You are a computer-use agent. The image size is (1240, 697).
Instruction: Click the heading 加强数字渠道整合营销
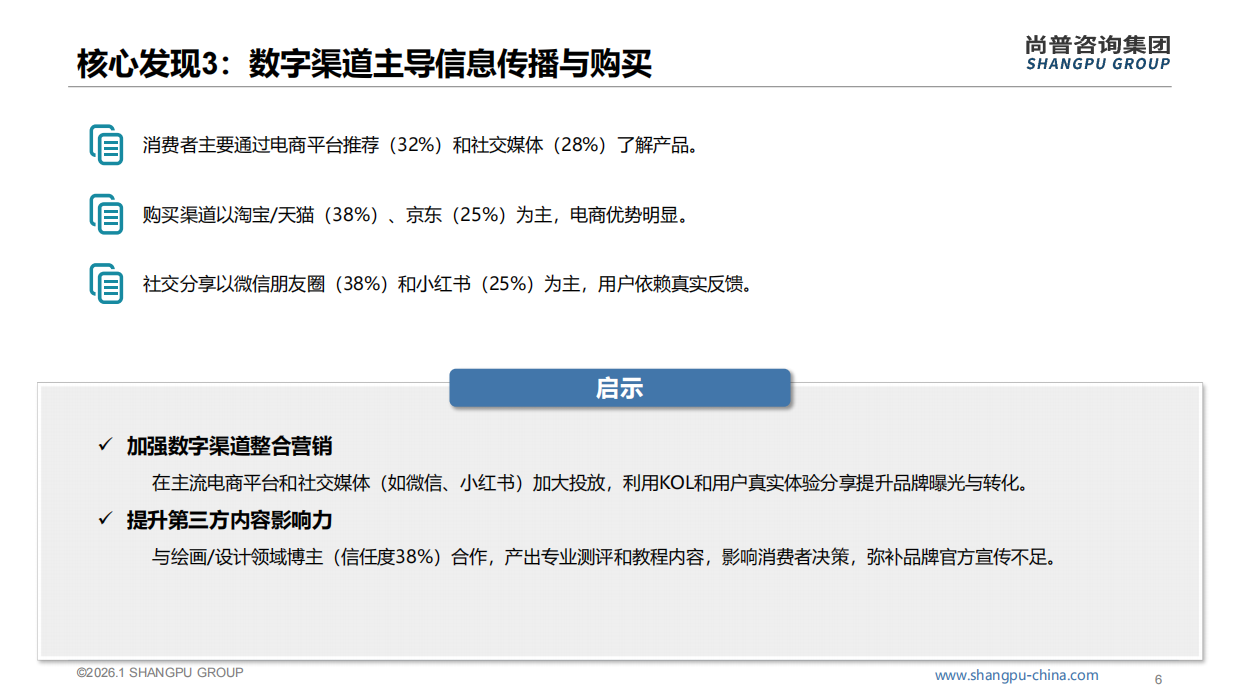click(x=229, y=446)
